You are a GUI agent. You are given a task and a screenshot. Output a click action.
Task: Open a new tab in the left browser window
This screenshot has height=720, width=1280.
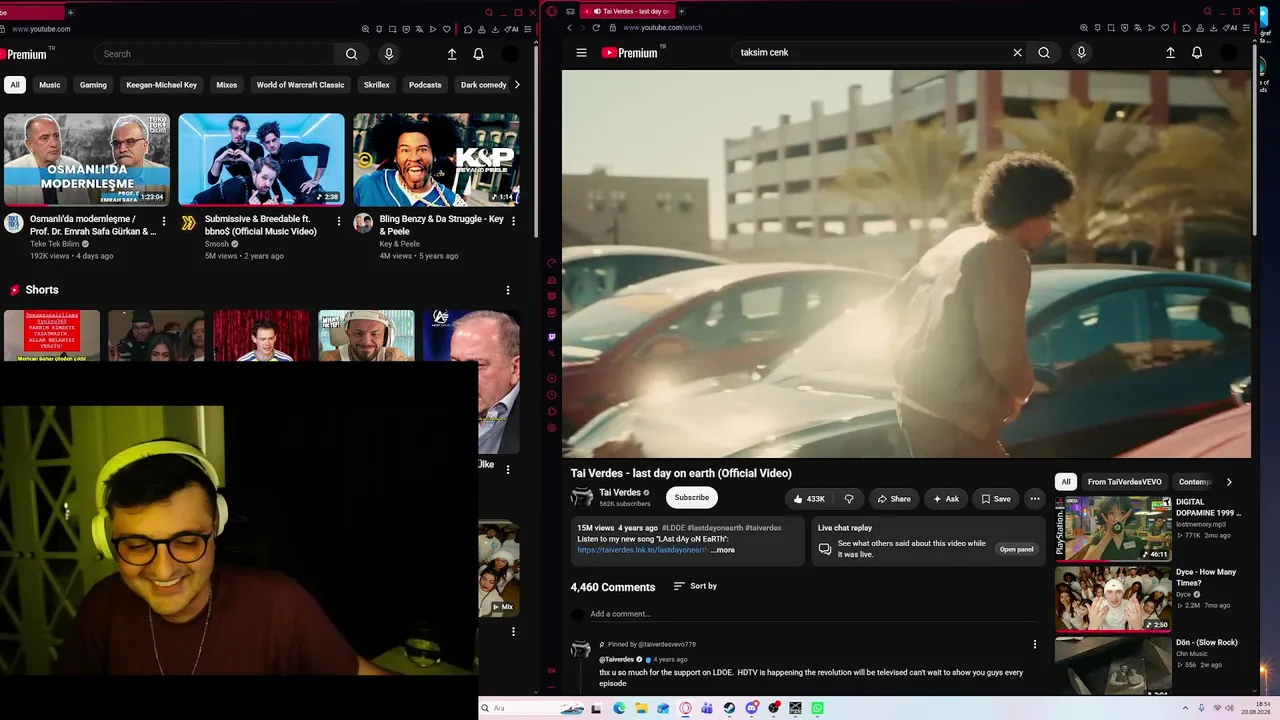[70, 12]
